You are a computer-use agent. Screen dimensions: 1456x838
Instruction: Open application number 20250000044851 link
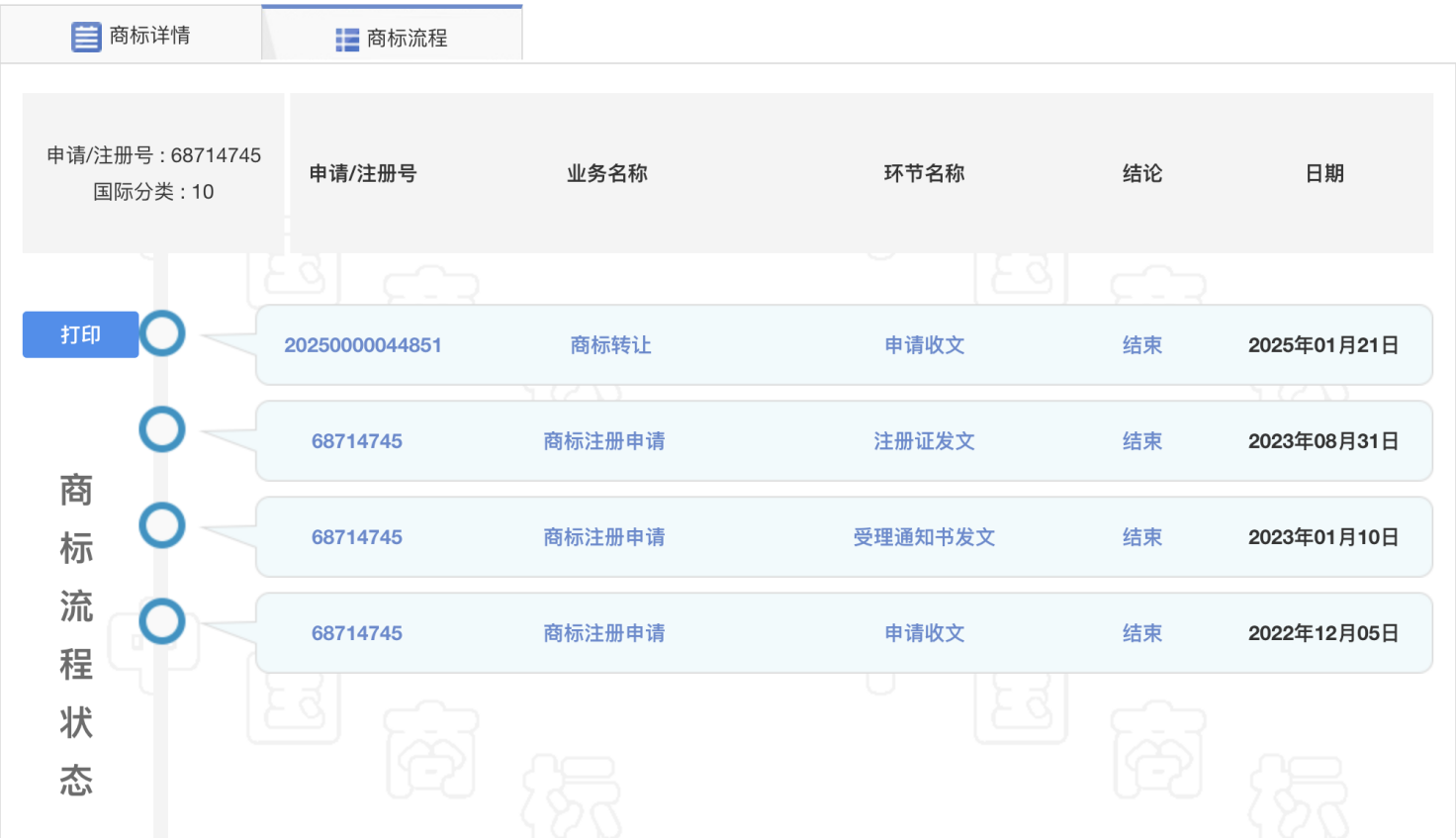(x=363, y=345)
